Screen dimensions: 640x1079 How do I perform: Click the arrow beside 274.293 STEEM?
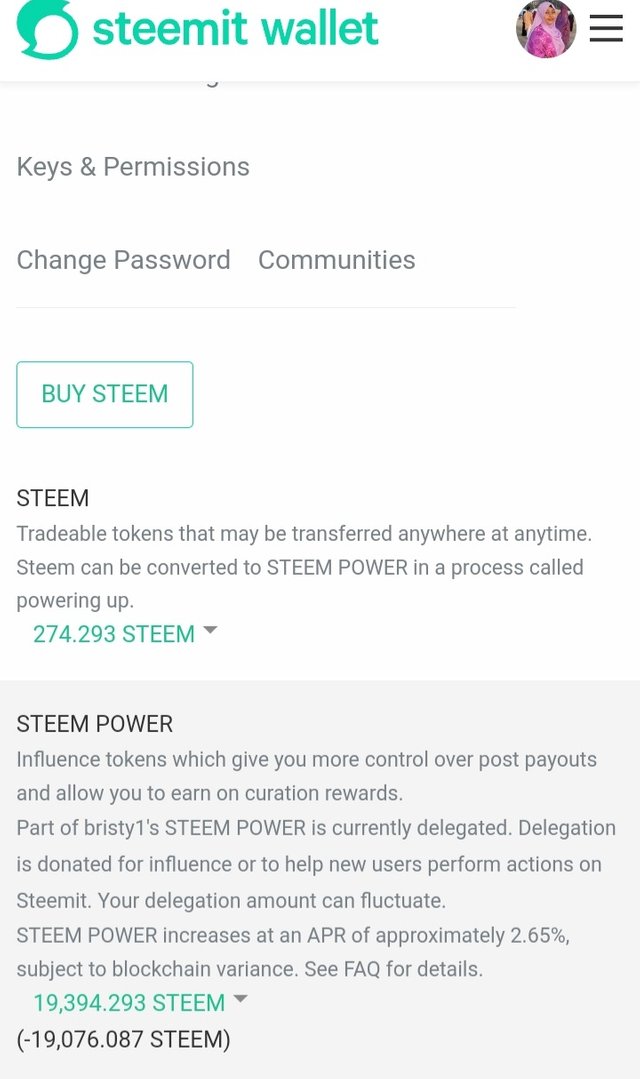210,630
